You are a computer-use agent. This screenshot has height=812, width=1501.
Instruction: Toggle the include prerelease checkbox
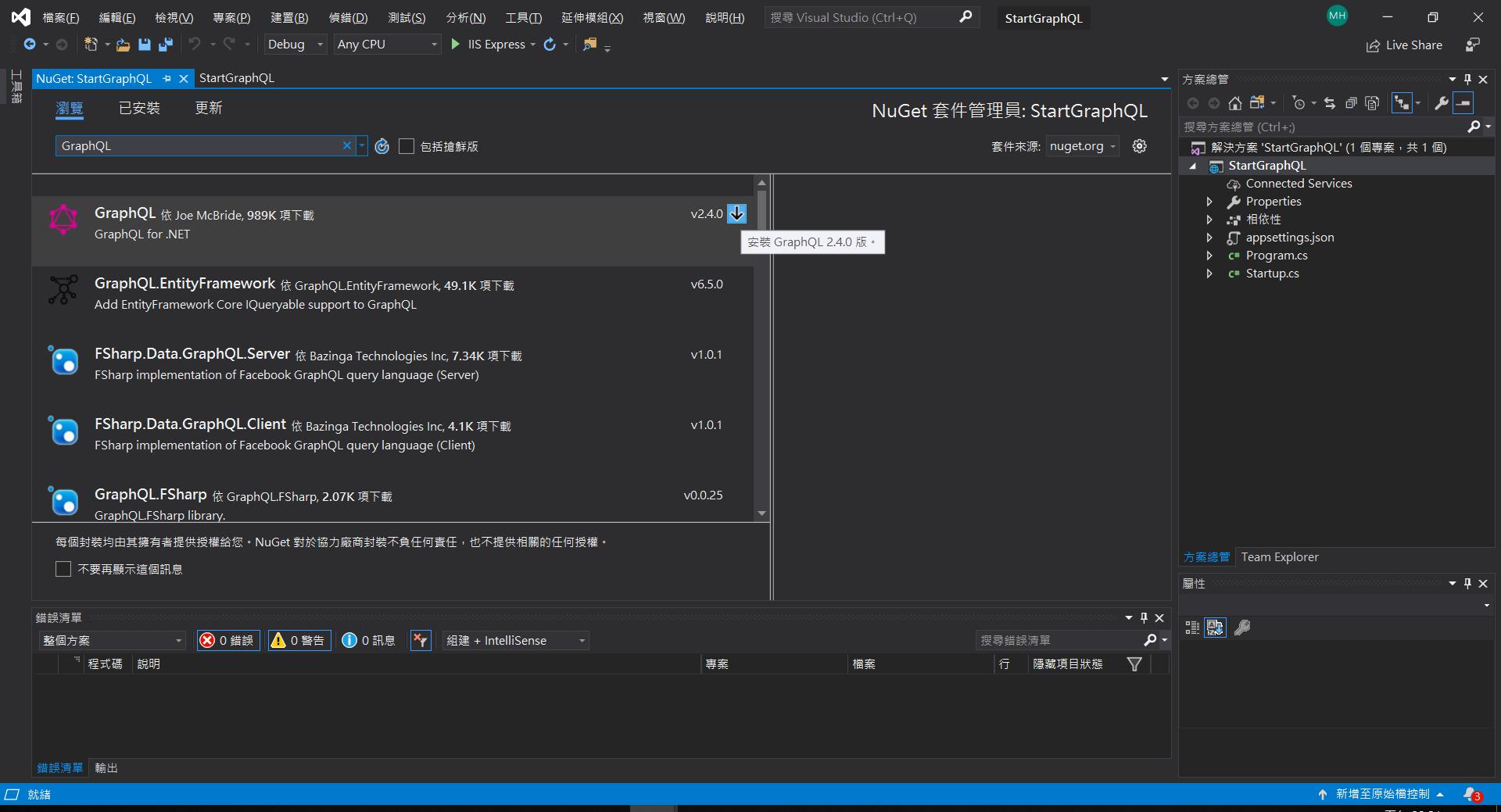click(407, 146)
